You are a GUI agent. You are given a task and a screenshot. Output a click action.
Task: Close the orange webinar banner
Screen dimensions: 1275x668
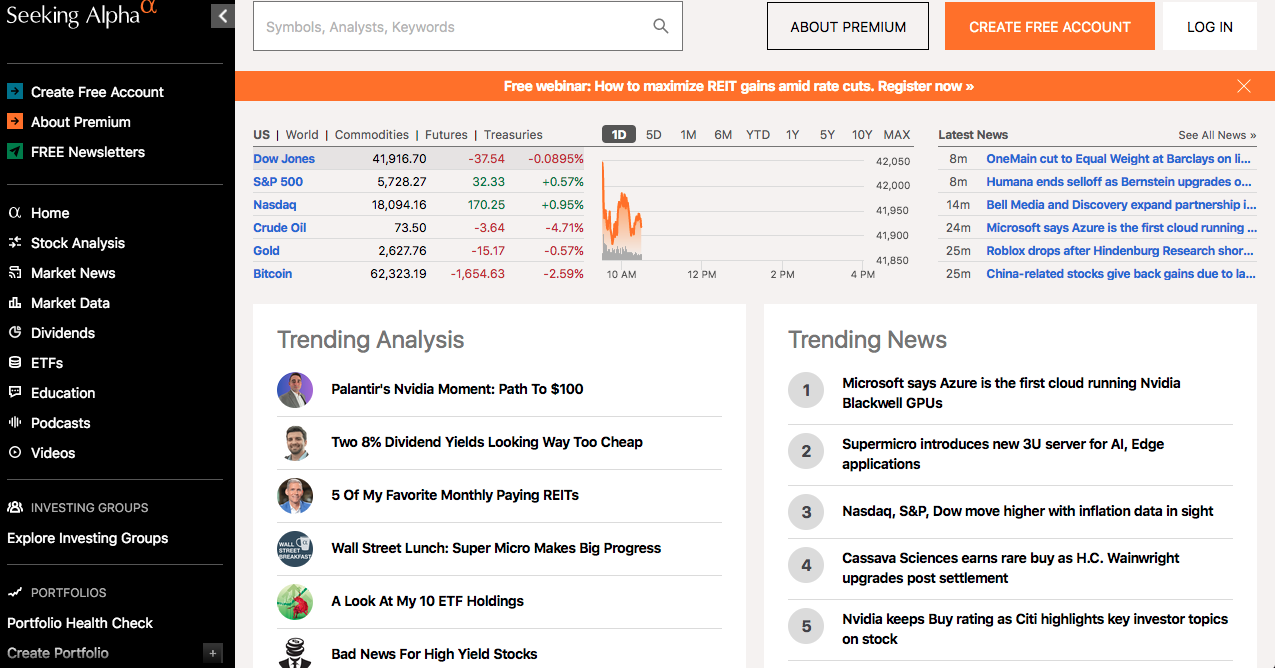1244,86
